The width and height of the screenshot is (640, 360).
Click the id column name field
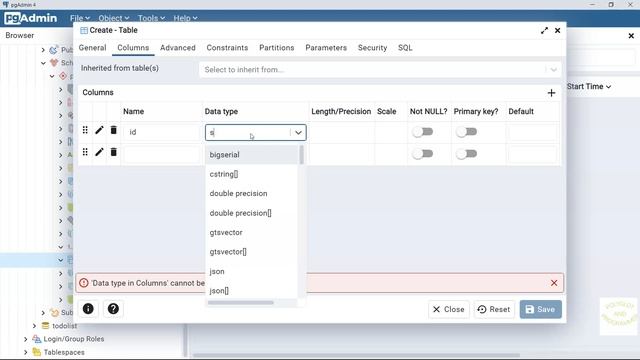click(161, 132)
